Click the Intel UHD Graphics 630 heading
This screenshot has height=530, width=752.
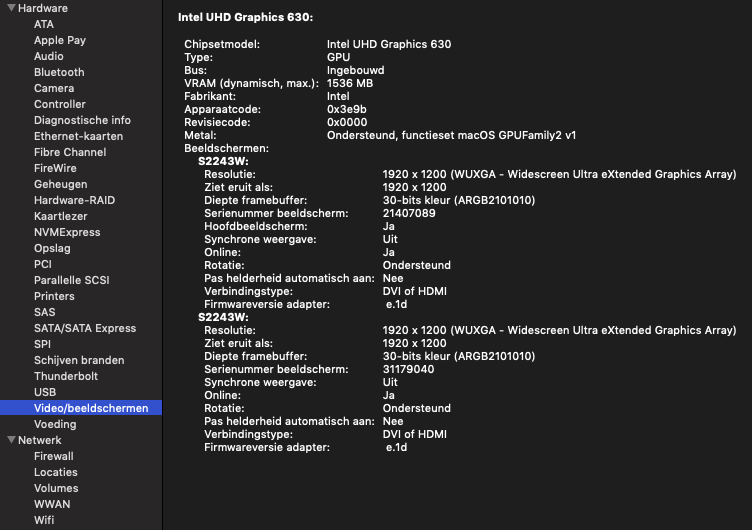click(x=246, y=17)
